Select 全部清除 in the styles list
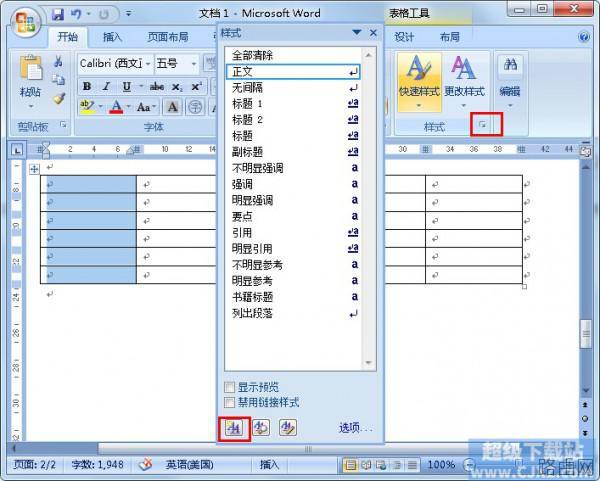 point(293,55)
